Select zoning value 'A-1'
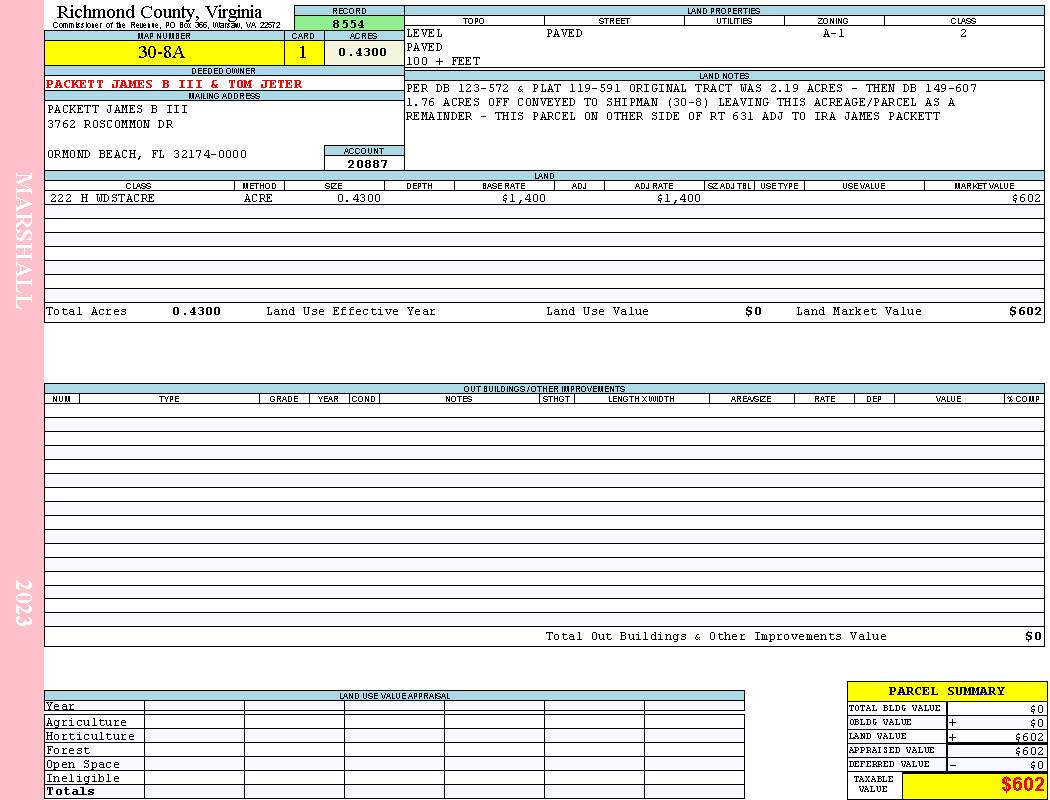 click(x=834, y=33)
